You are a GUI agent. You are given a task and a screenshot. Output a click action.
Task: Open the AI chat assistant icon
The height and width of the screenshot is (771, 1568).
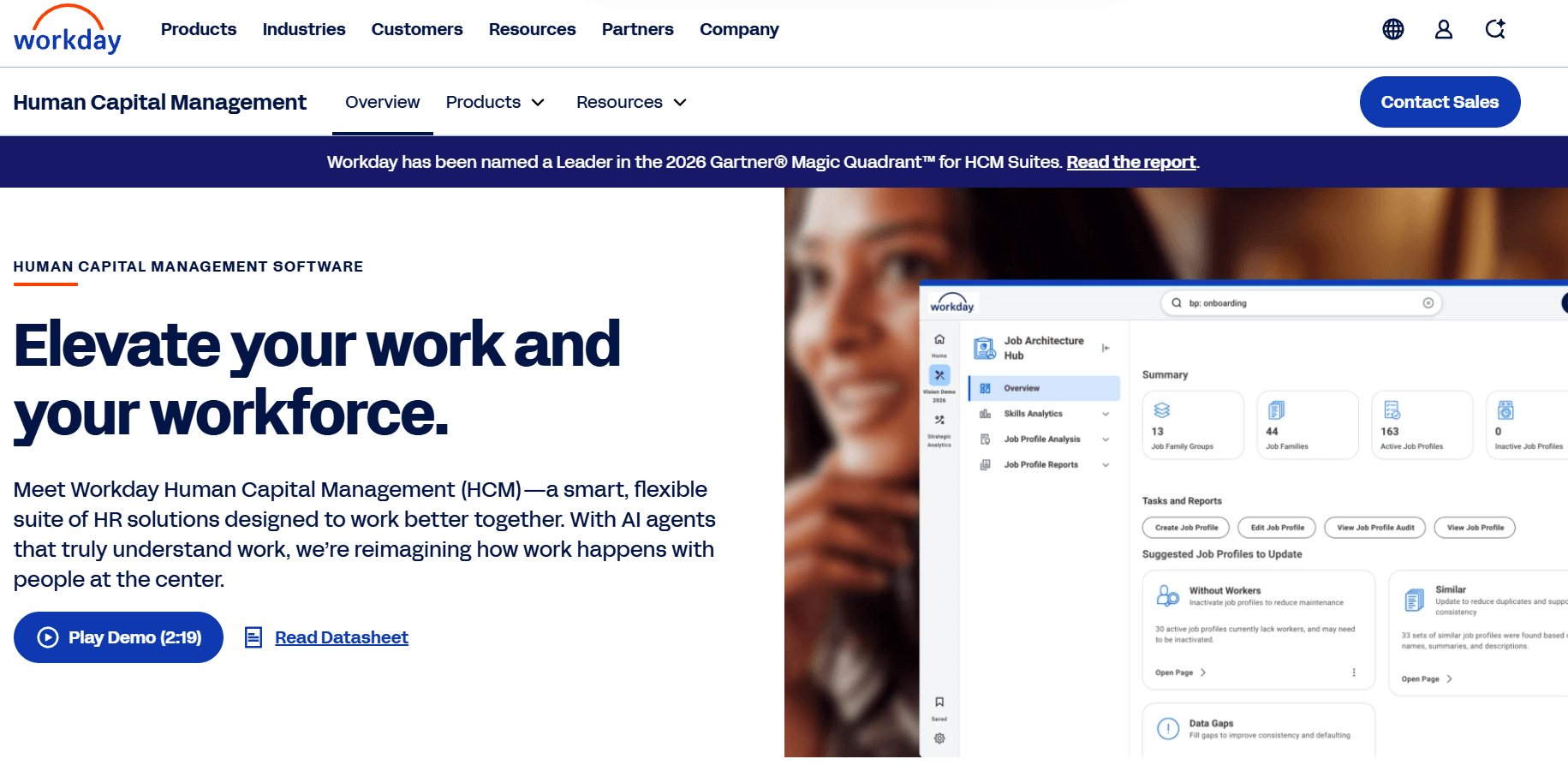click(x=1495, y=29)
